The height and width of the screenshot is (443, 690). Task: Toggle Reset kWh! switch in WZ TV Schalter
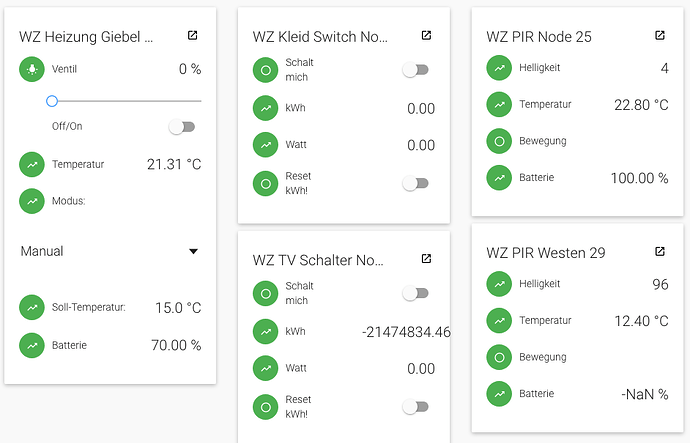click(x=415, y=407)
